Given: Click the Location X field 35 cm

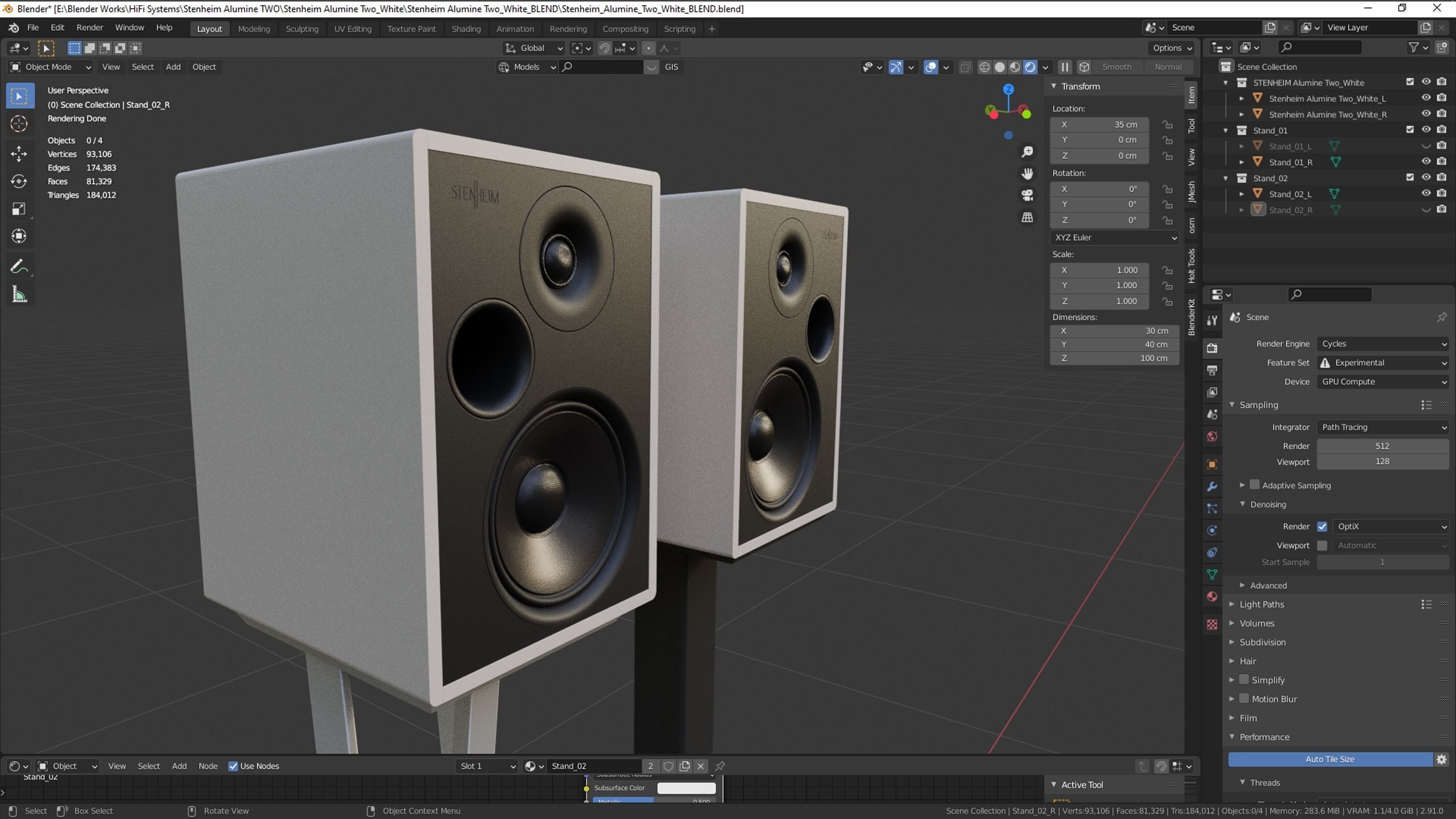Looking at the screenshot, I should coord(1099,125).
